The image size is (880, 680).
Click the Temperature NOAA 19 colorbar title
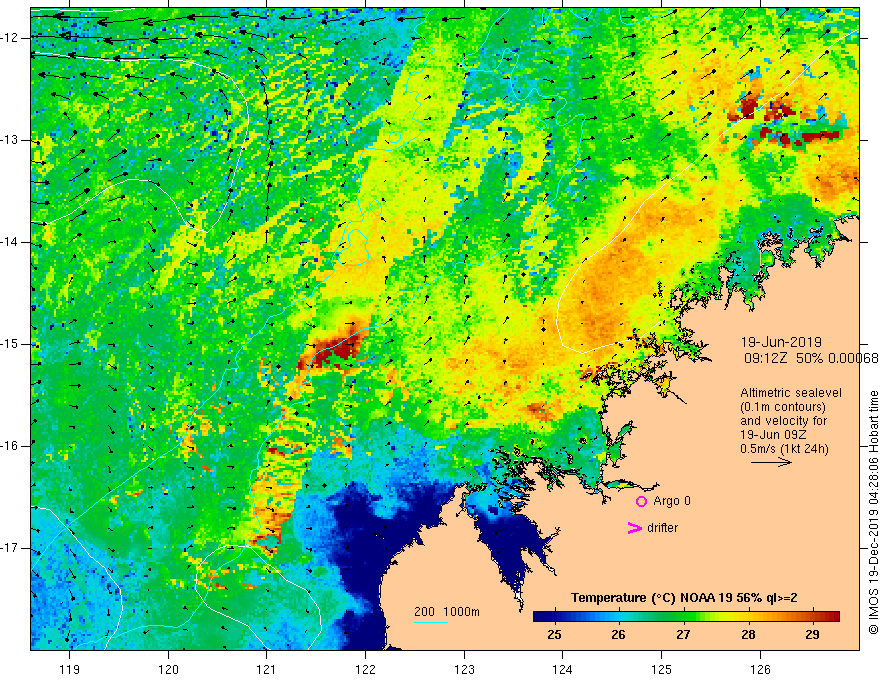[x=684, y=598]
